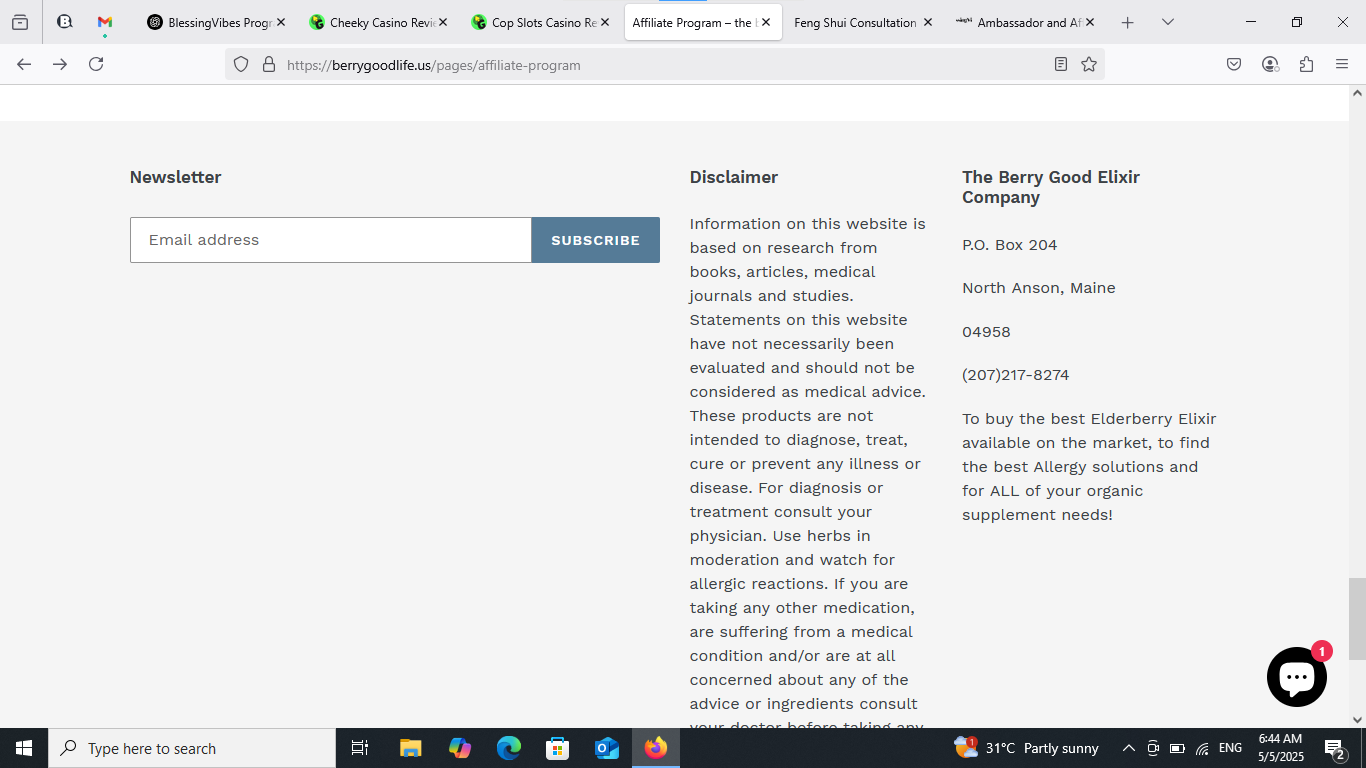The image size is (1366, 768).
Task: Open Task View on taskbar
Action: click(360, 748)
